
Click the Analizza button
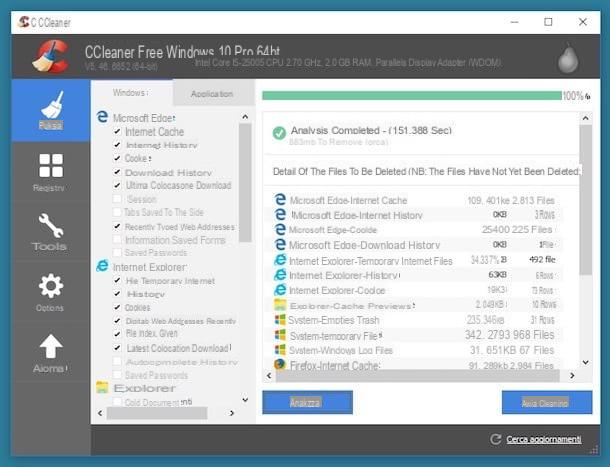tap(307, 402)
